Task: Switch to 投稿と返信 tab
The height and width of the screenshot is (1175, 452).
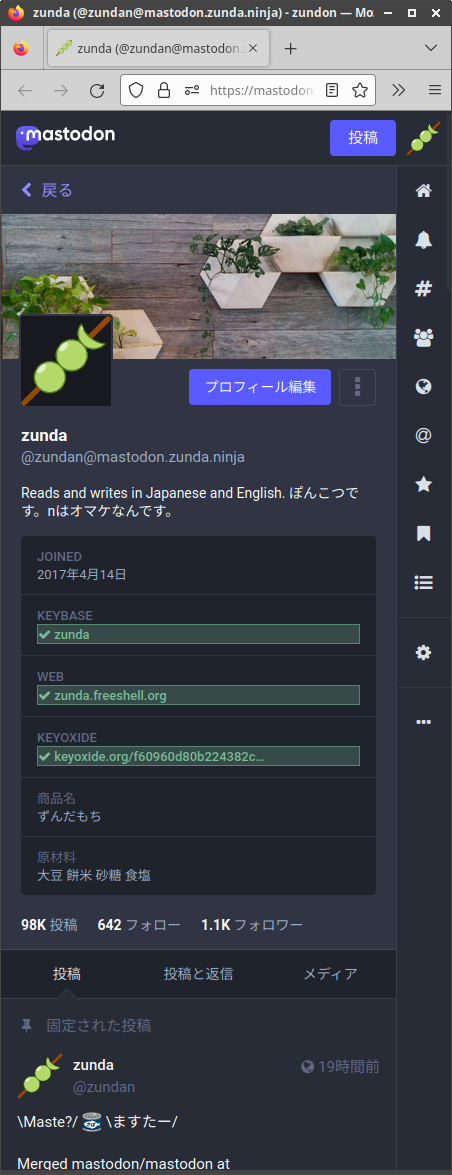Action: [199, 974]
